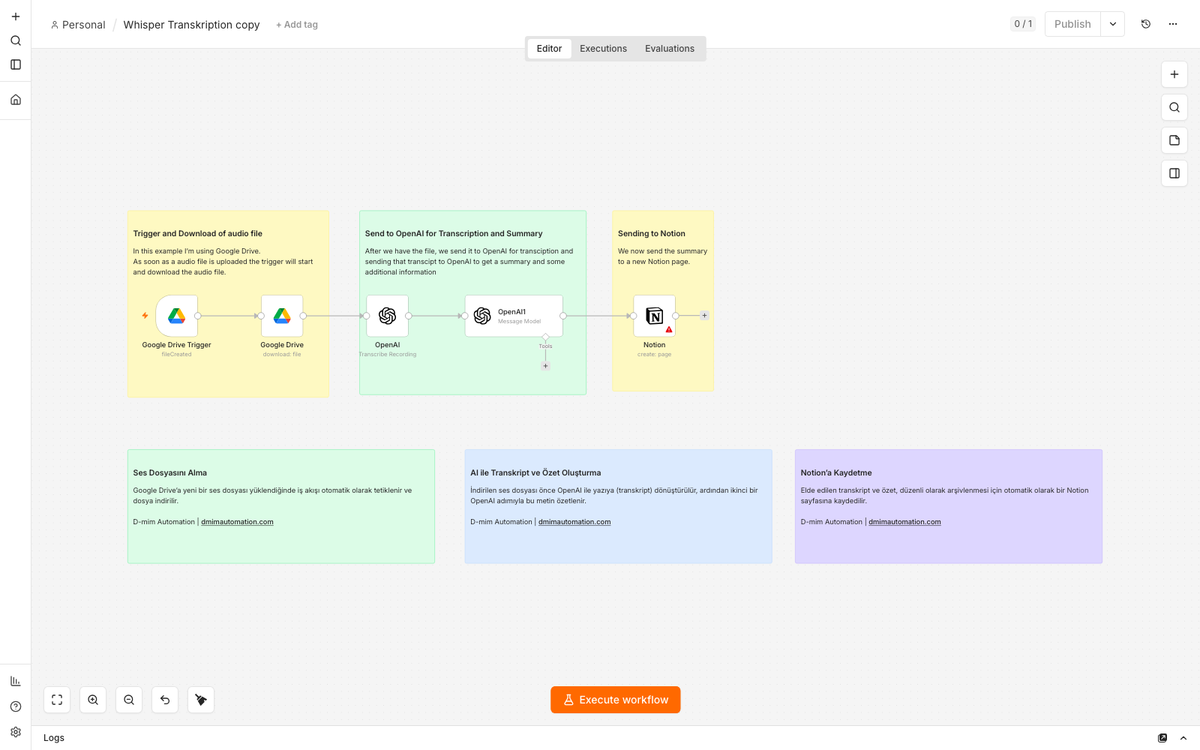1200x750 pixels.
Task: Open dmimautomation.com link in purple note
Action: tap(904, 522)
